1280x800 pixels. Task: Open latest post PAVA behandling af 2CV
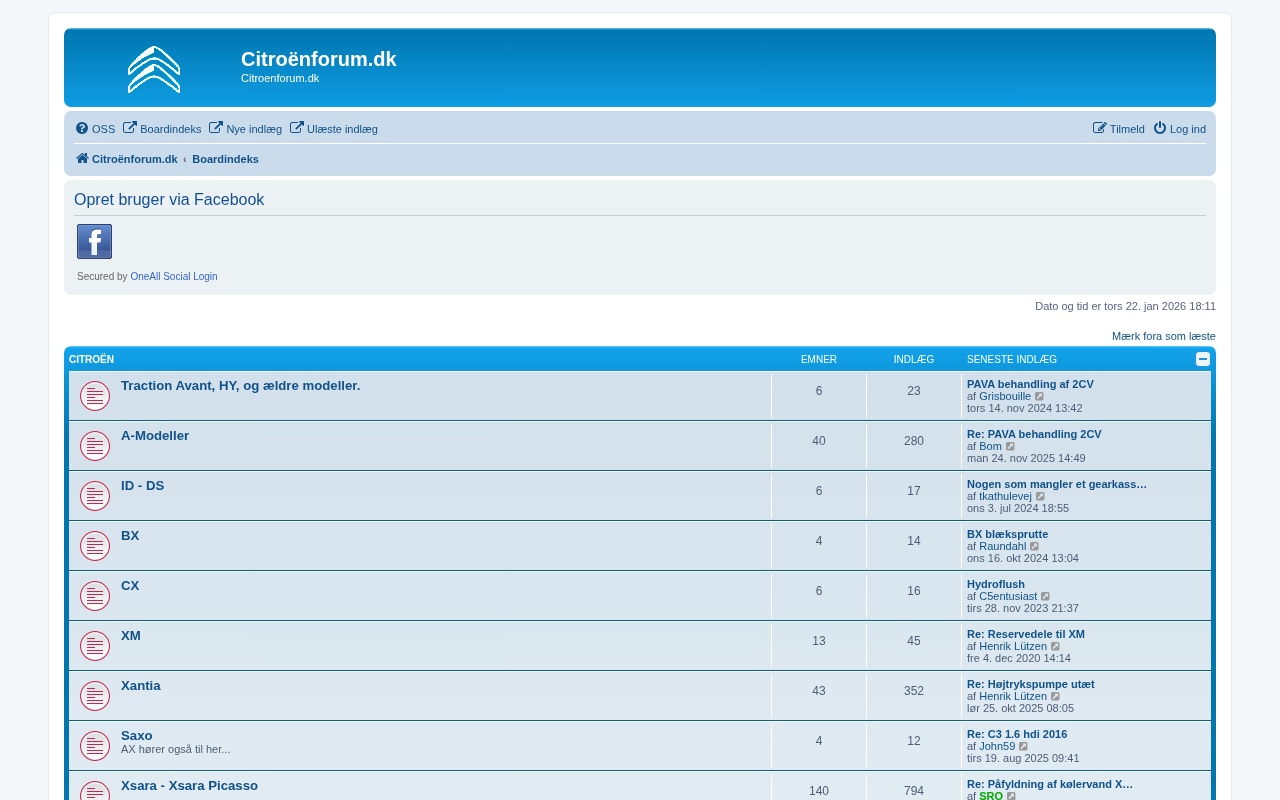pos(1030,384)
